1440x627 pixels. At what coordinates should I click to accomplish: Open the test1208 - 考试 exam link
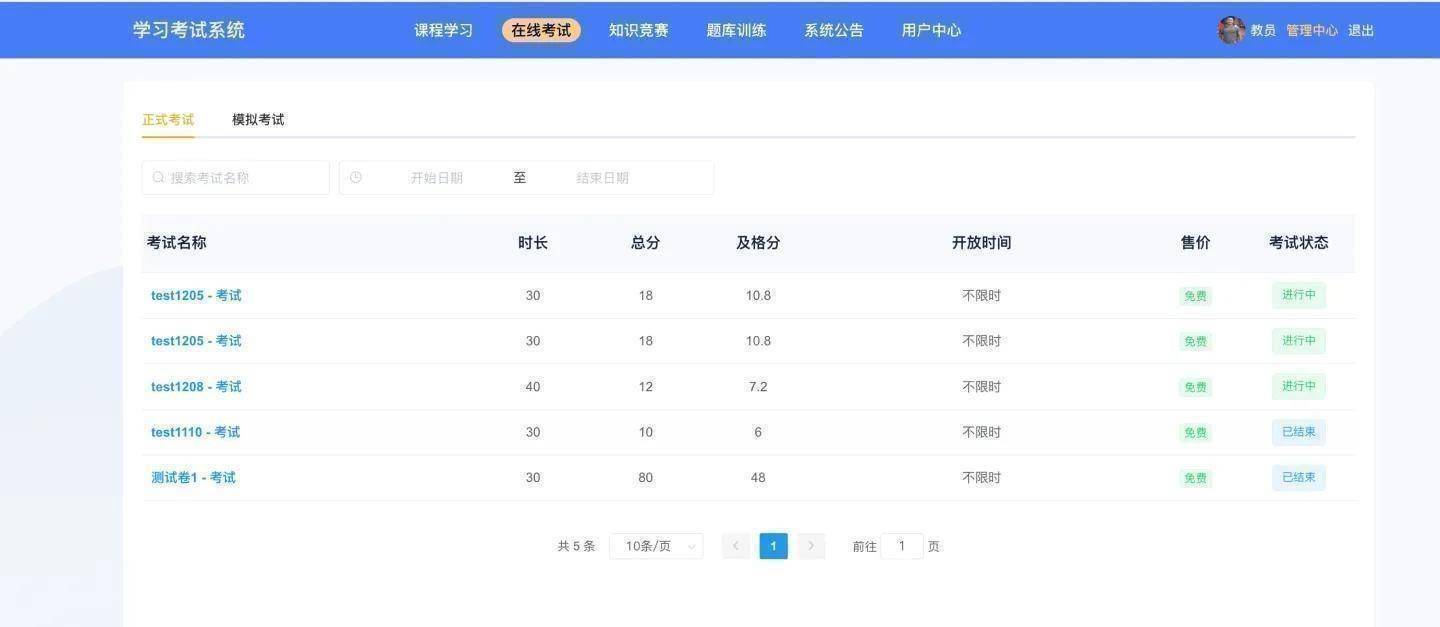click(x=195, y=386)
